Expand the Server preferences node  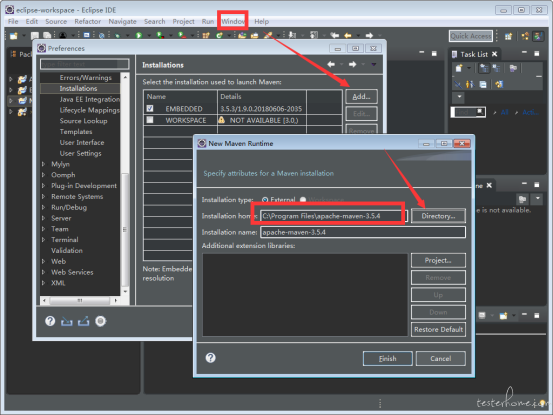pyautogui.click(x=44, y=218)
